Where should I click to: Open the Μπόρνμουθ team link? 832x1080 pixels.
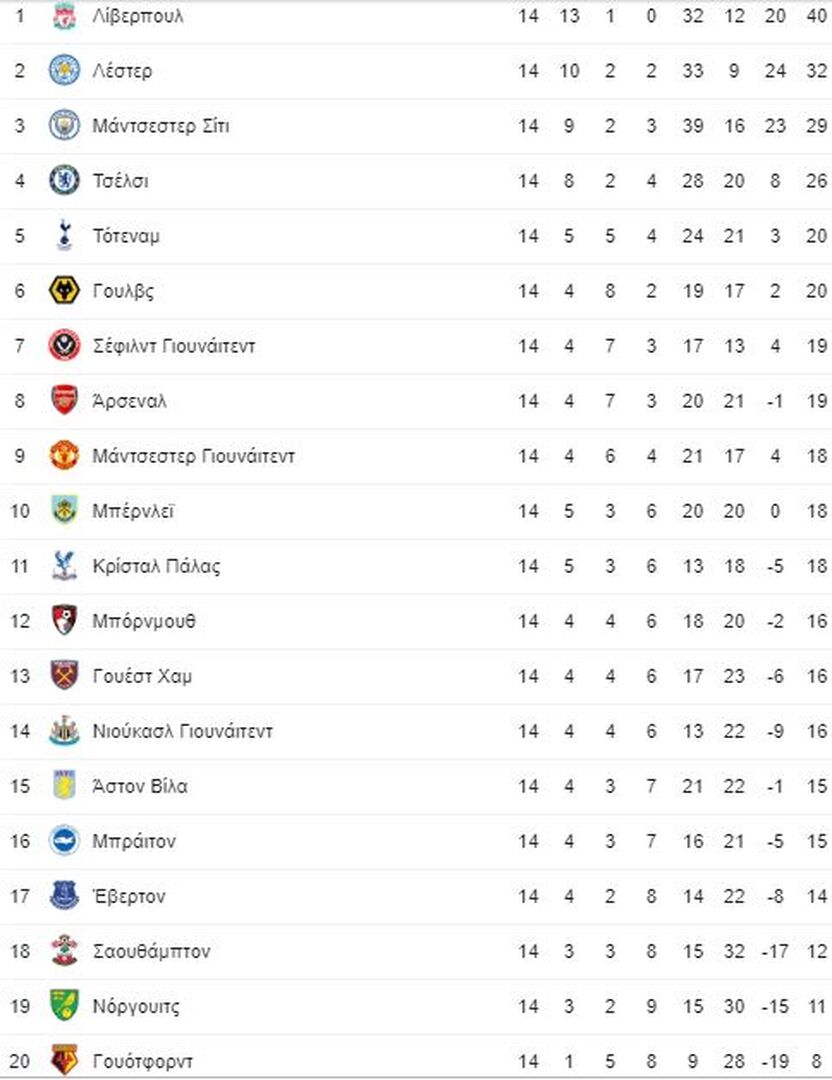click(144, 621)
